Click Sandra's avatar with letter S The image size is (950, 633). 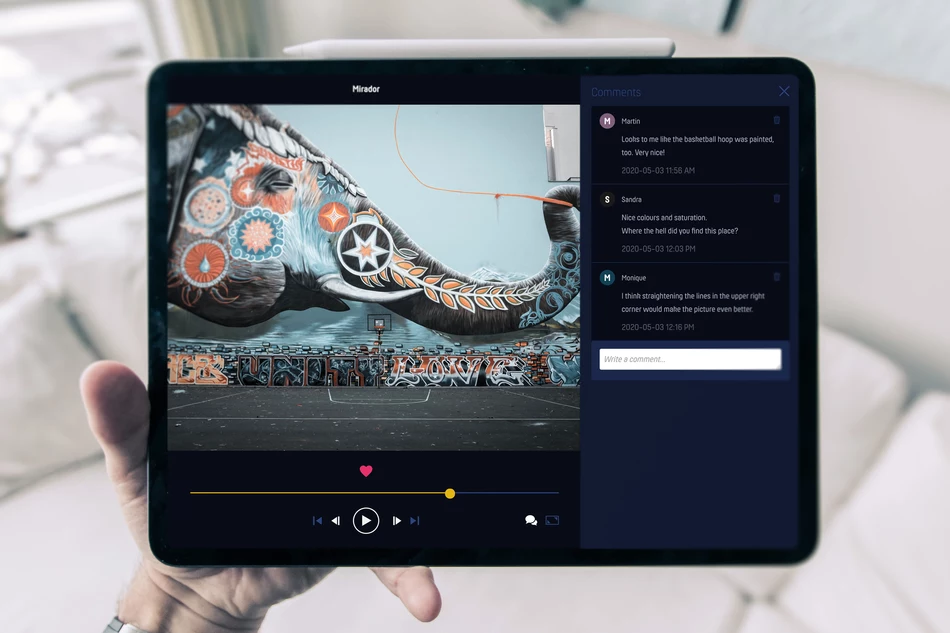point(607,199)
